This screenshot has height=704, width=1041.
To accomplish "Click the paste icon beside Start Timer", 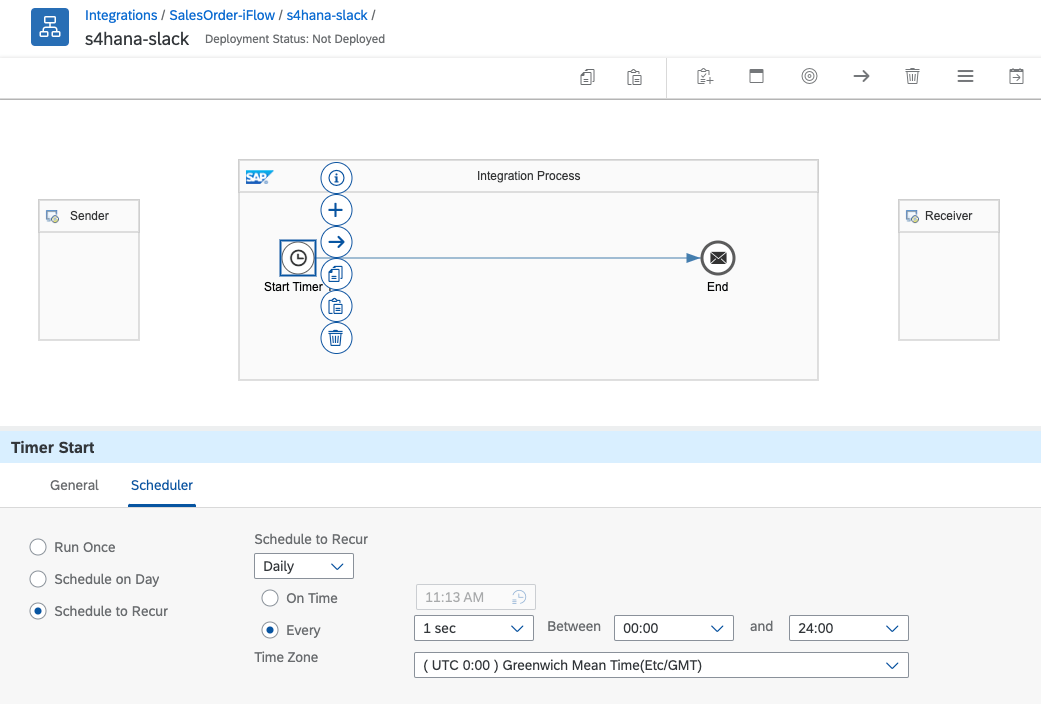I will (336, 306).
